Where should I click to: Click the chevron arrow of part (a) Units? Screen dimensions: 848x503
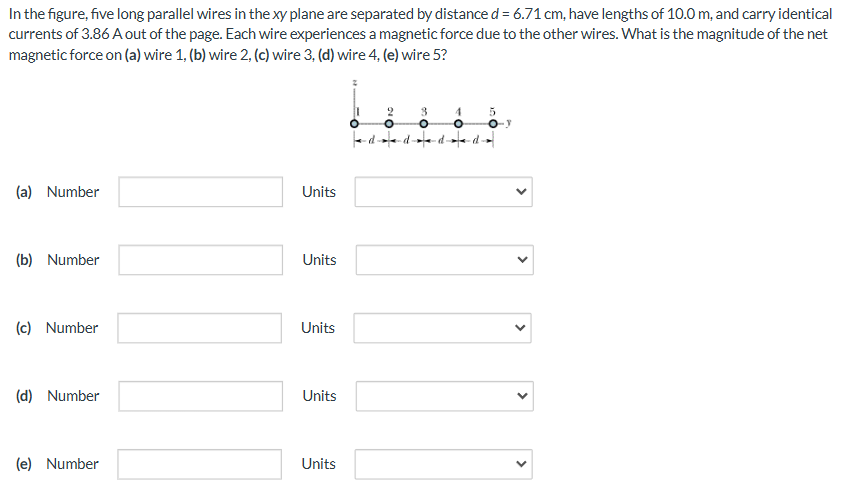click(521, 191)
